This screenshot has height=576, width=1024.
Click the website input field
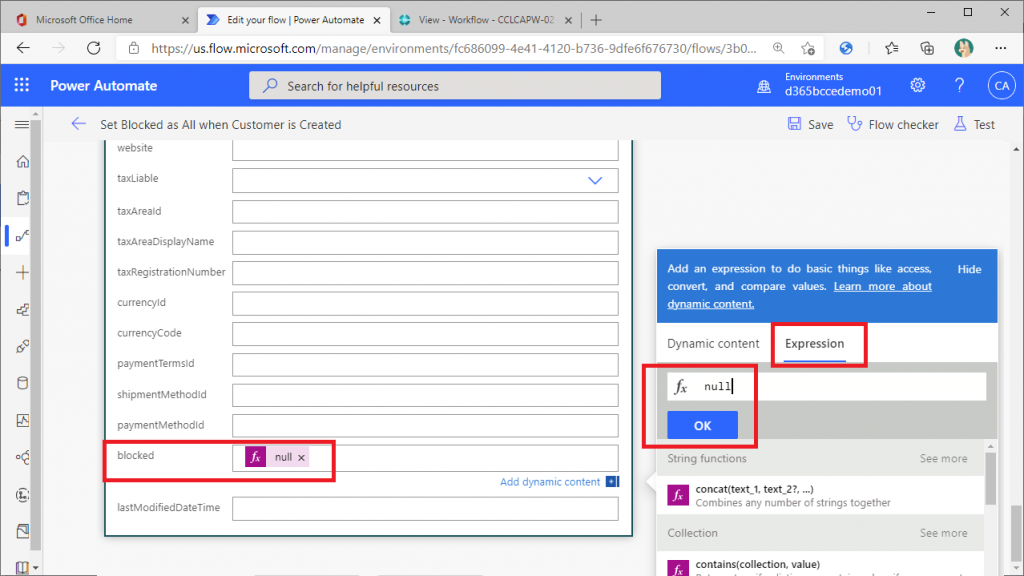coord(425,150)
